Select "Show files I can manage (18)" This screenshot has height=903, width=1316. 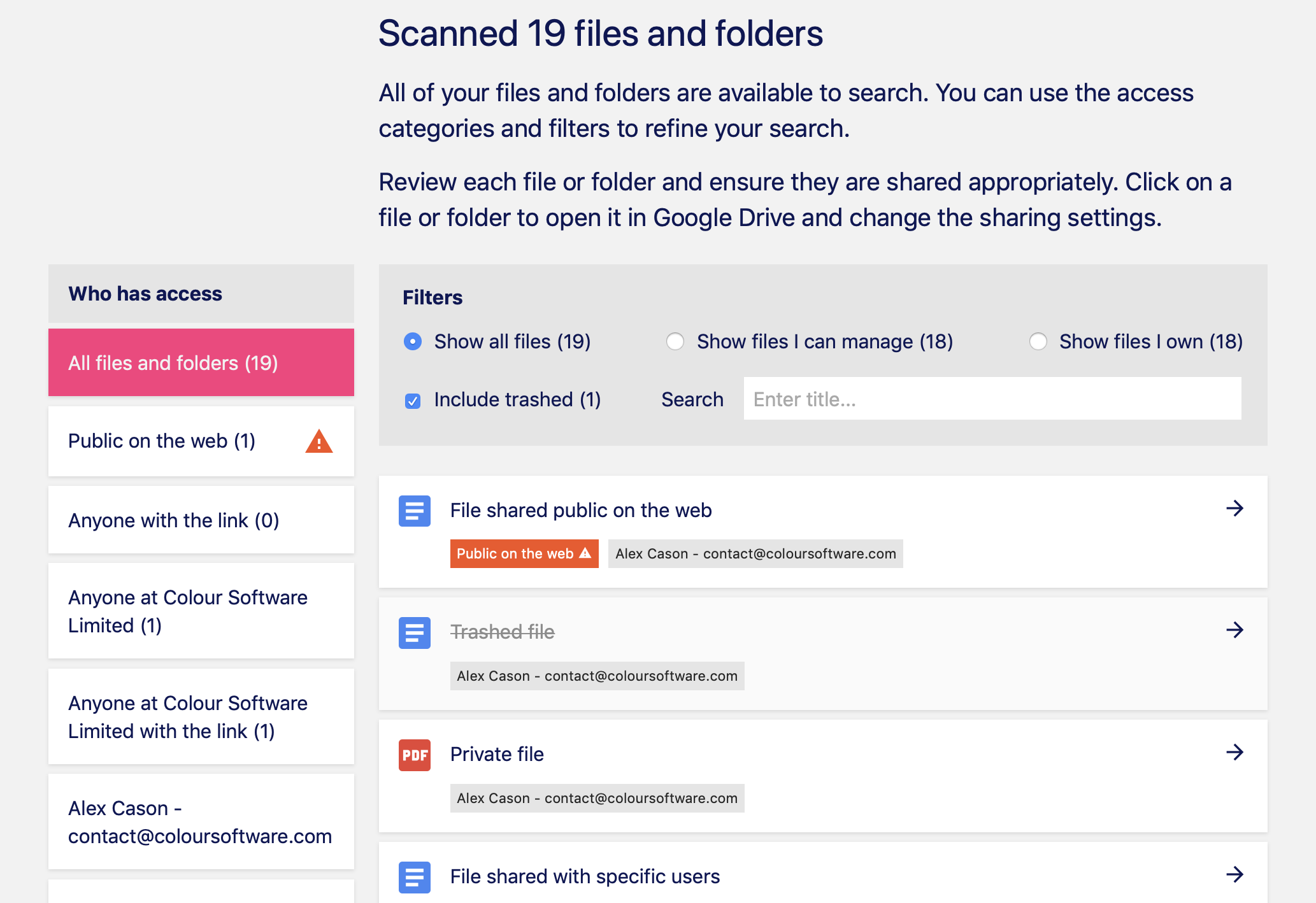675,341
